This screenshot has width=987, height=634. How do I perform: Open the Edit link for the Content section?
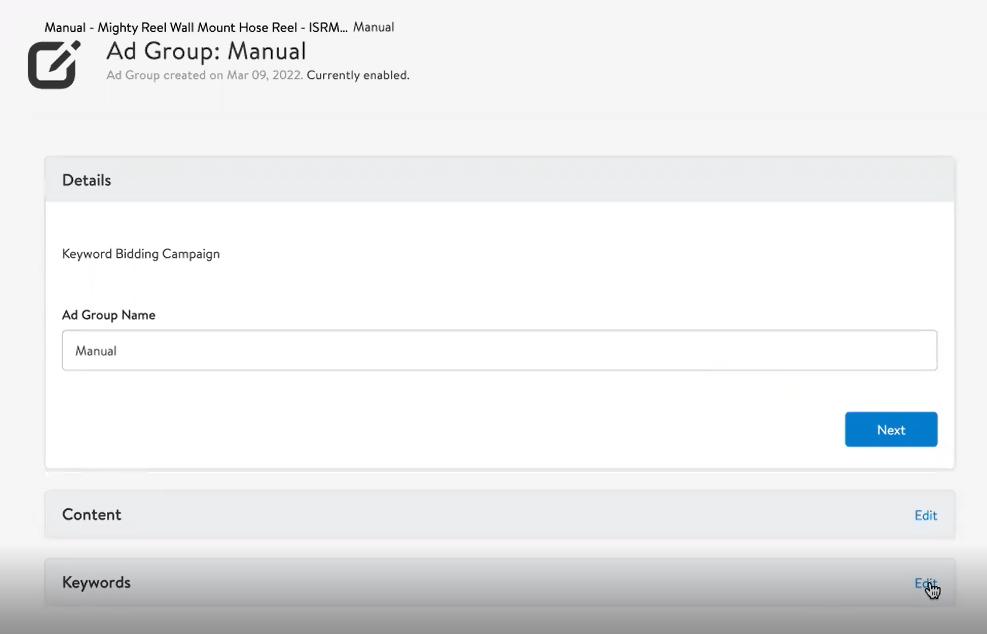(924, 515)
